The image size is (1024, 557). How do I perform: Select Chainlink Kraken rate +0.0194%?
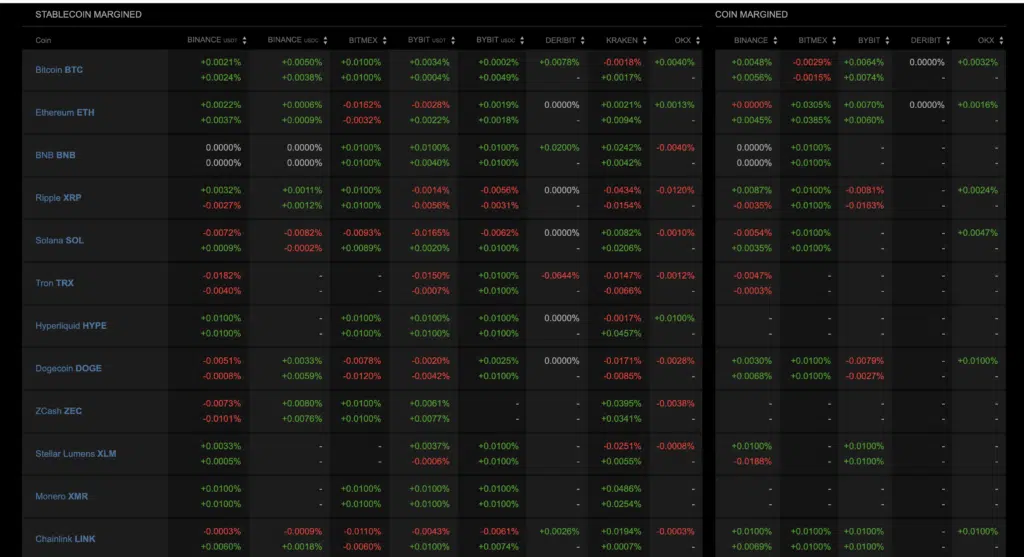[x=621, y=532]
